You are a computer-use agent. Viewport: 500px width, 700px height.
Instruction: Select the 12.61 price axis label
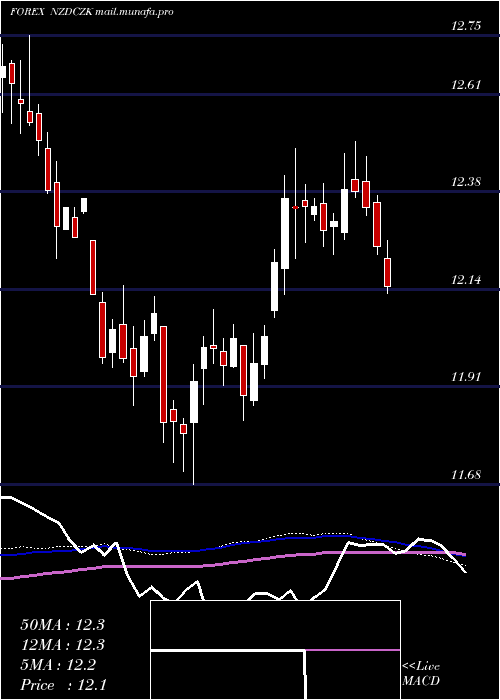[x=466, y=85]
